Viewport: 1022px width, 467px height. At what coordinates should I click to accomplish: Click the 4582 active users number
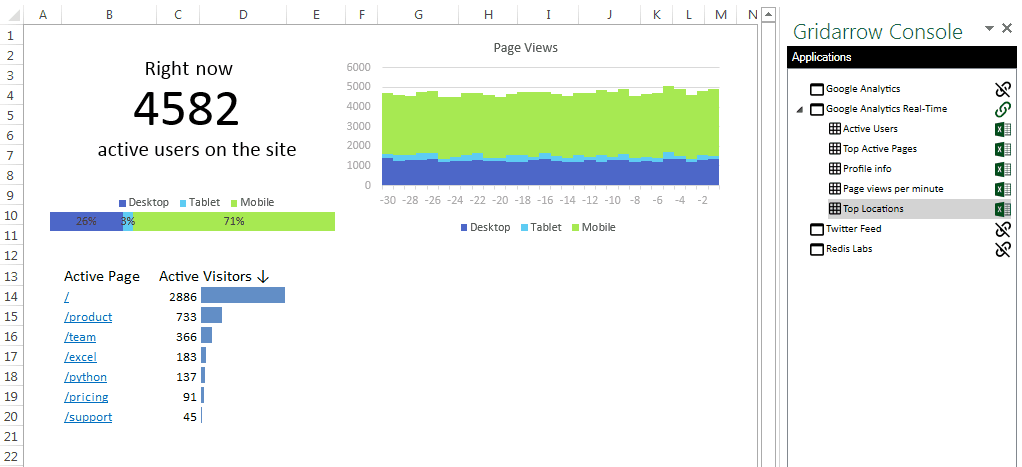click(x=186, y=108)
